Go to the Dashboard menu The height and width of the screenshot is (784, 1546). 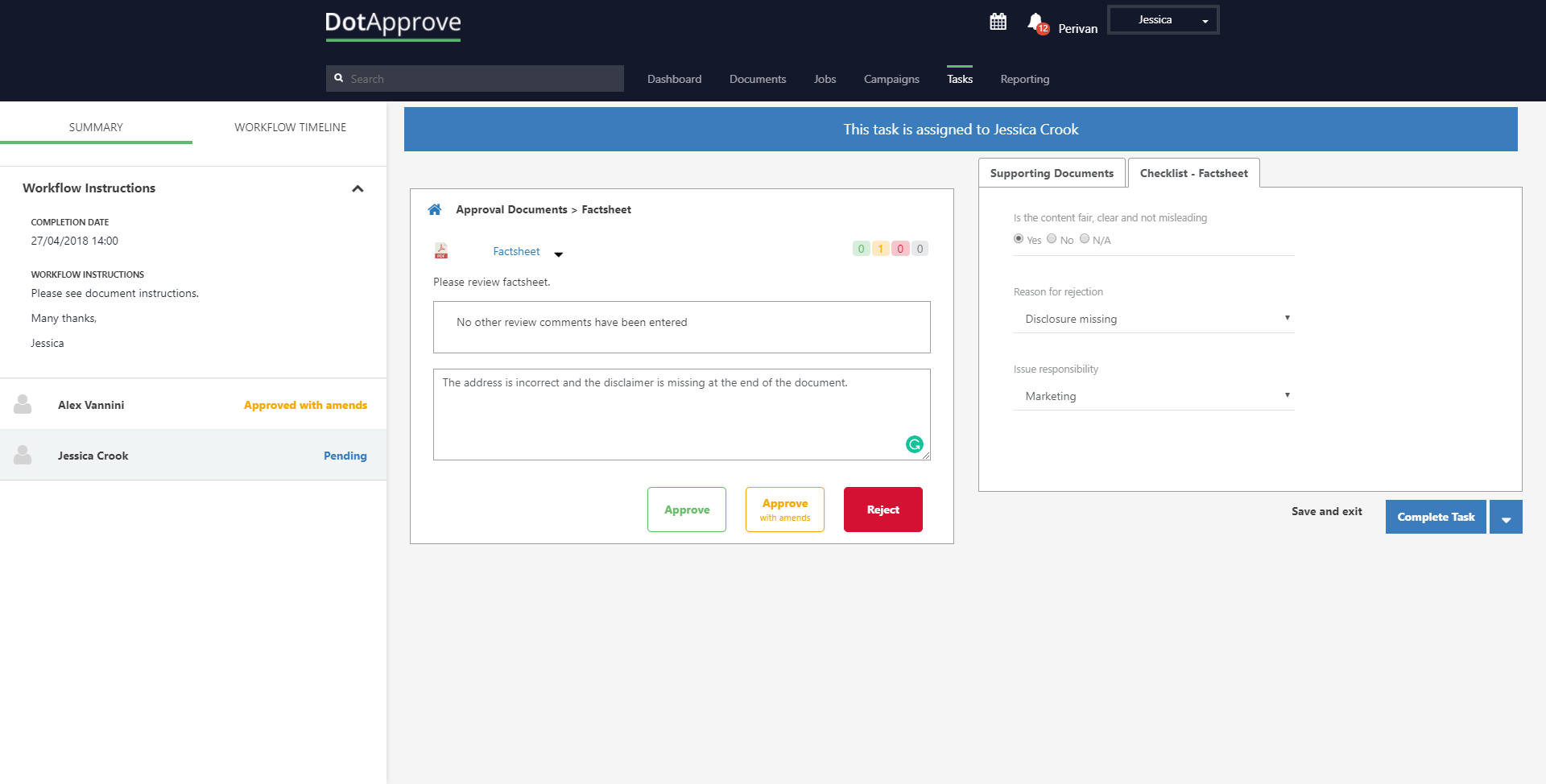(x=674, y=79)
